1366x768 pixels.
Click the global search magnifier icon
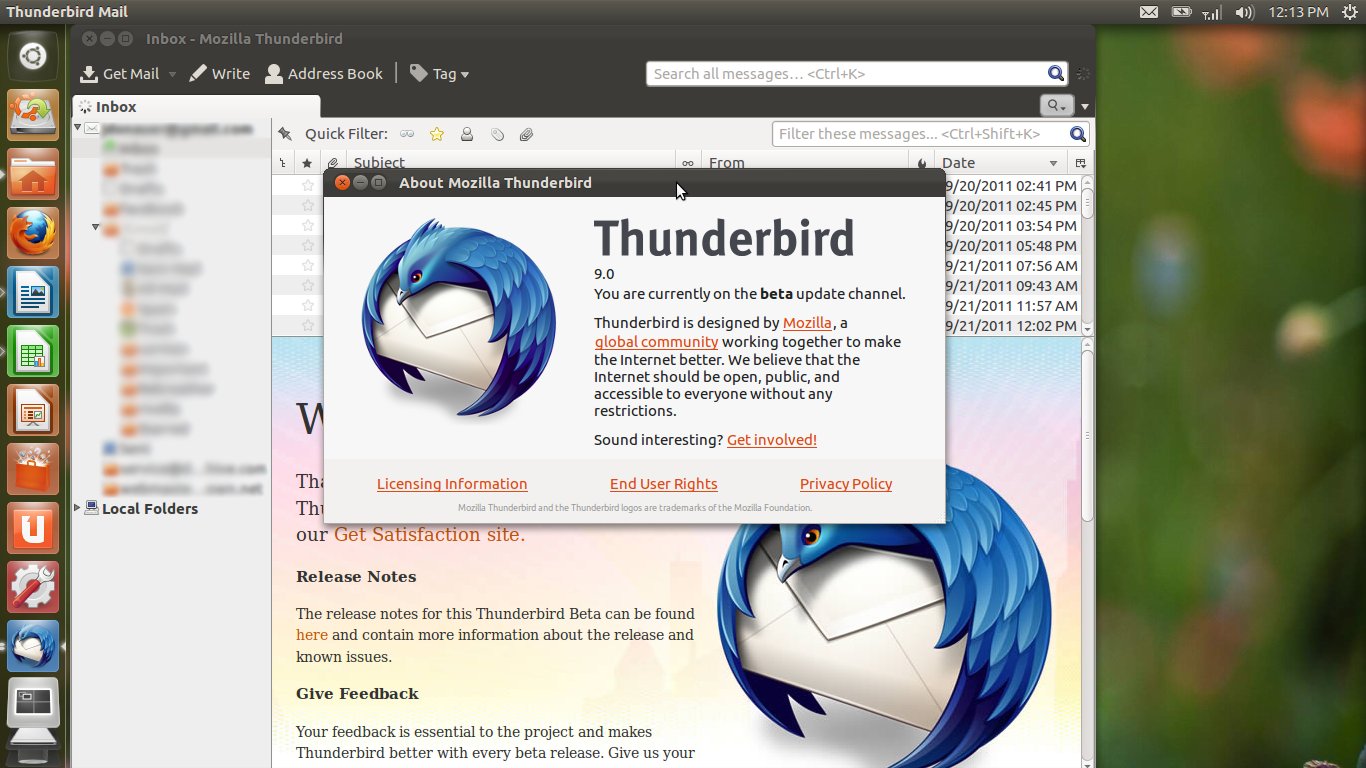(1056, 73)
